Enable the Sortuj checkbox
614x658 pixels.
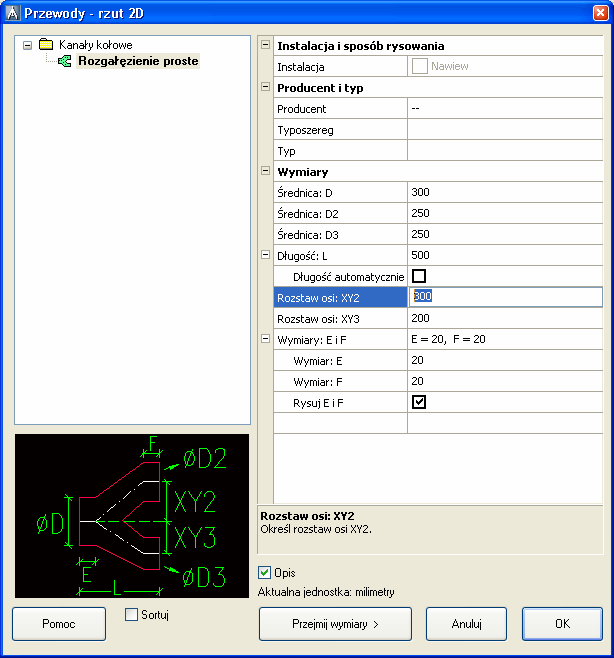coord(131,615)
